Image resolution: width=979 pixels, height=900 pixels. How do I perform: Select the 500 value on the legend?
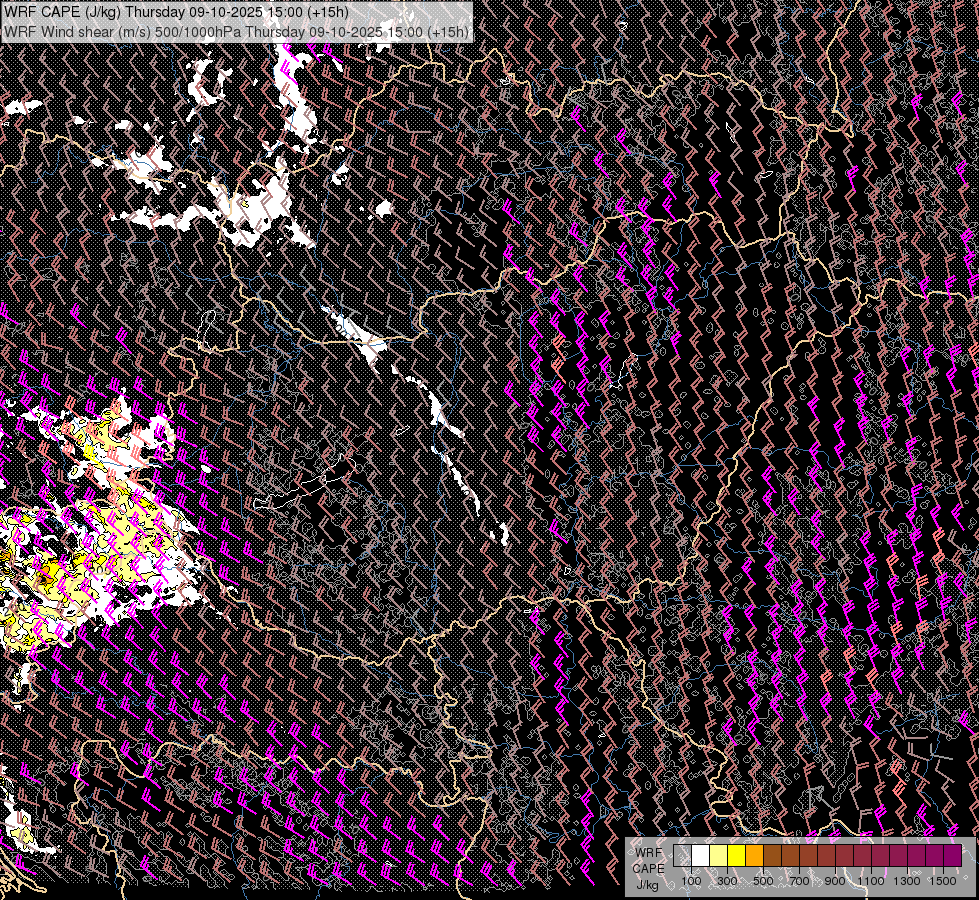pyautogui.click(x=763, y=881)
